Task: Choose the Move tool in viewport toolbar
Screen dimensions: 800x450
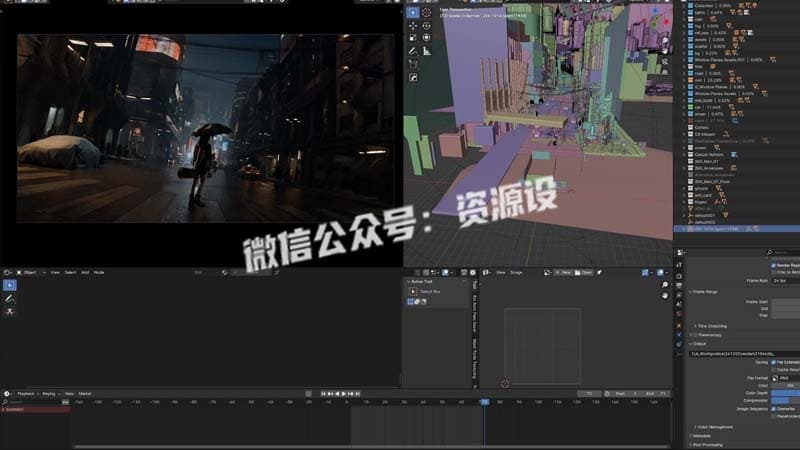Action: 413,26
